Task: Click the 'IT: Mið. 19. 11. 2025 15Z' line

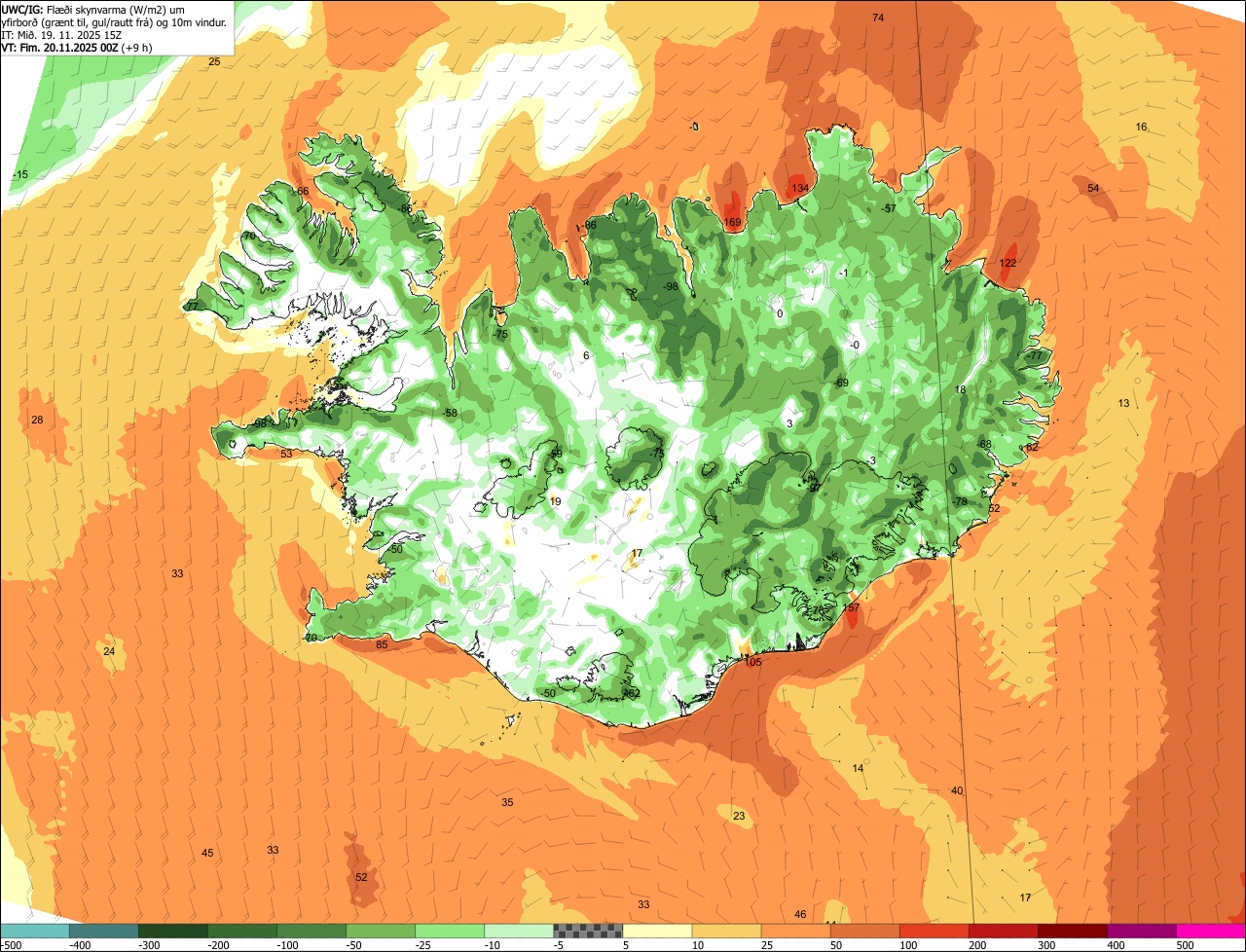Action: [61, 34]
